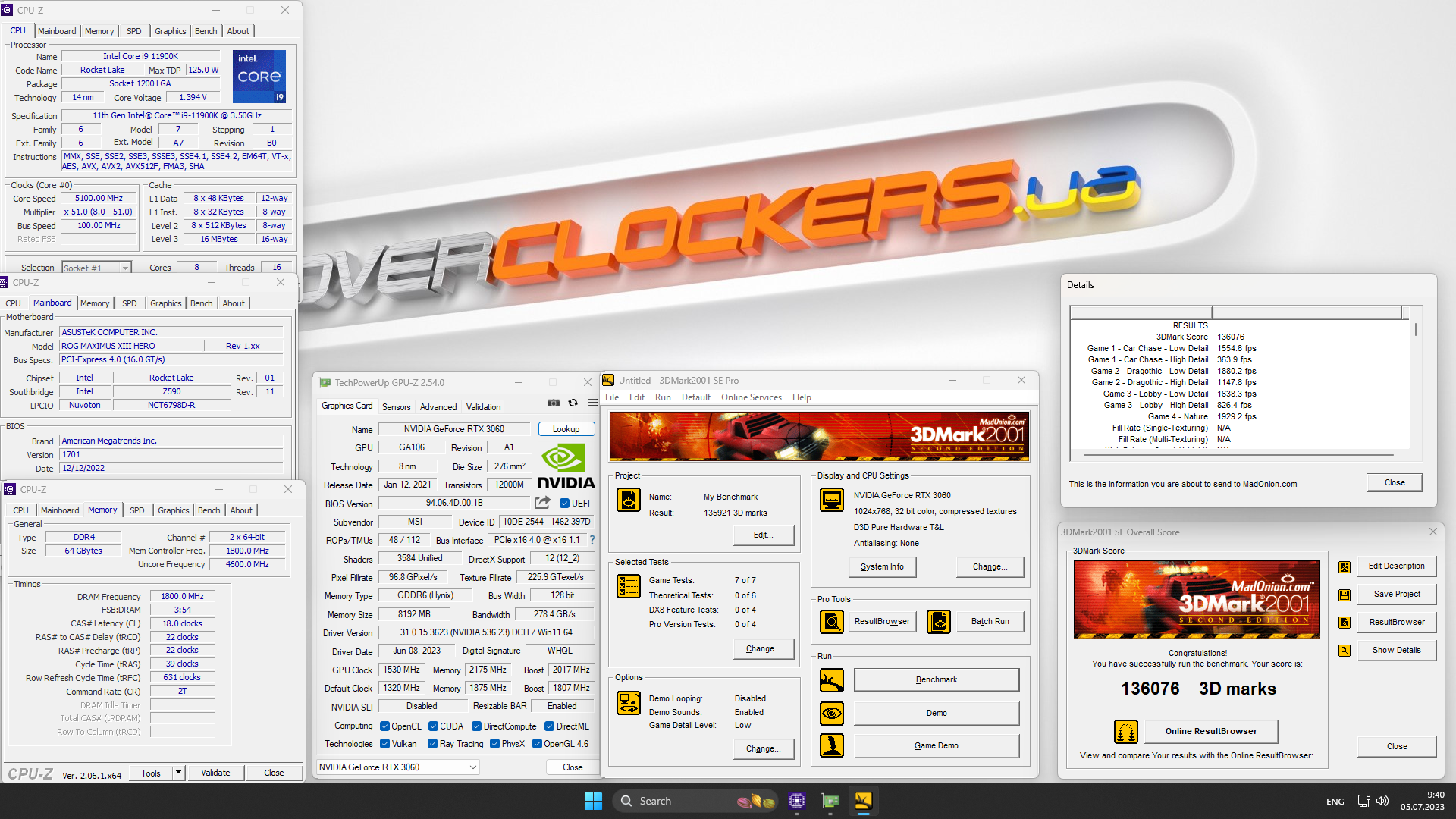Image resolution: width=1456 pixels, height=819 pixels.
Task: Click Save Project floppy icon
Action: coord(1345,595)
